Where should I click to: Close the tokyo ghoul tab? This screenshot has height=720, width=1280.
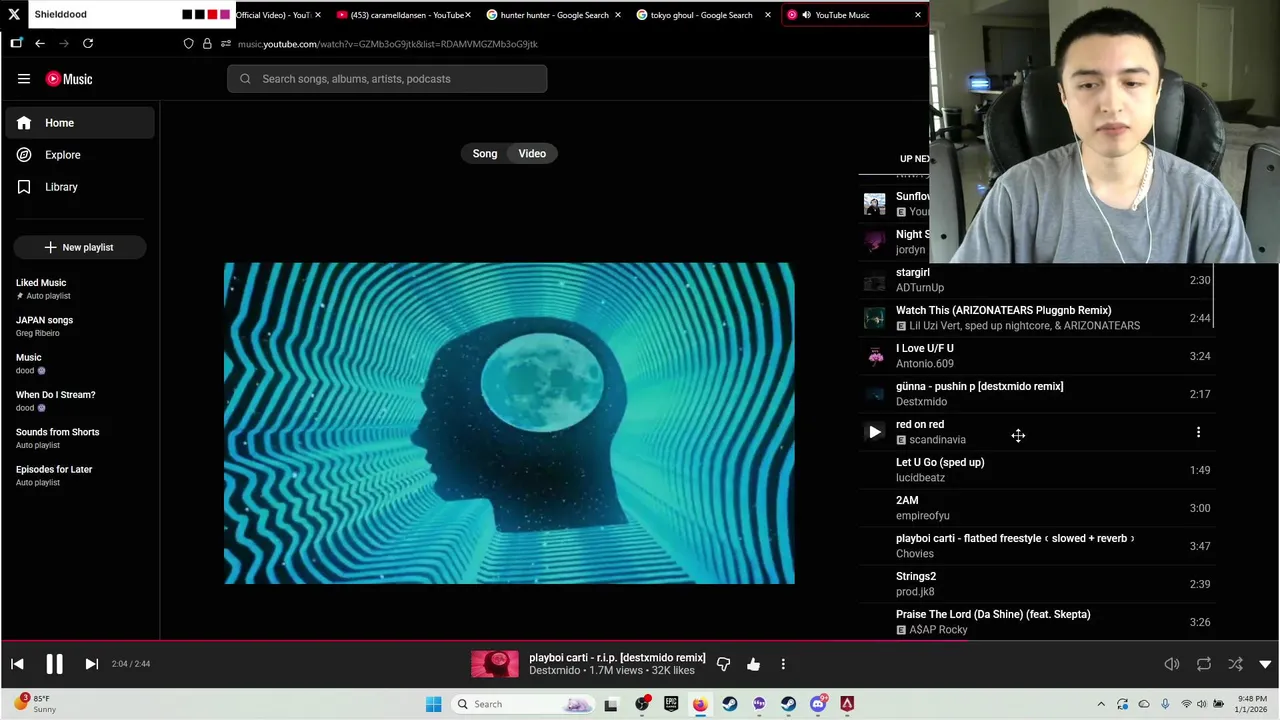[x=767, y=15]
